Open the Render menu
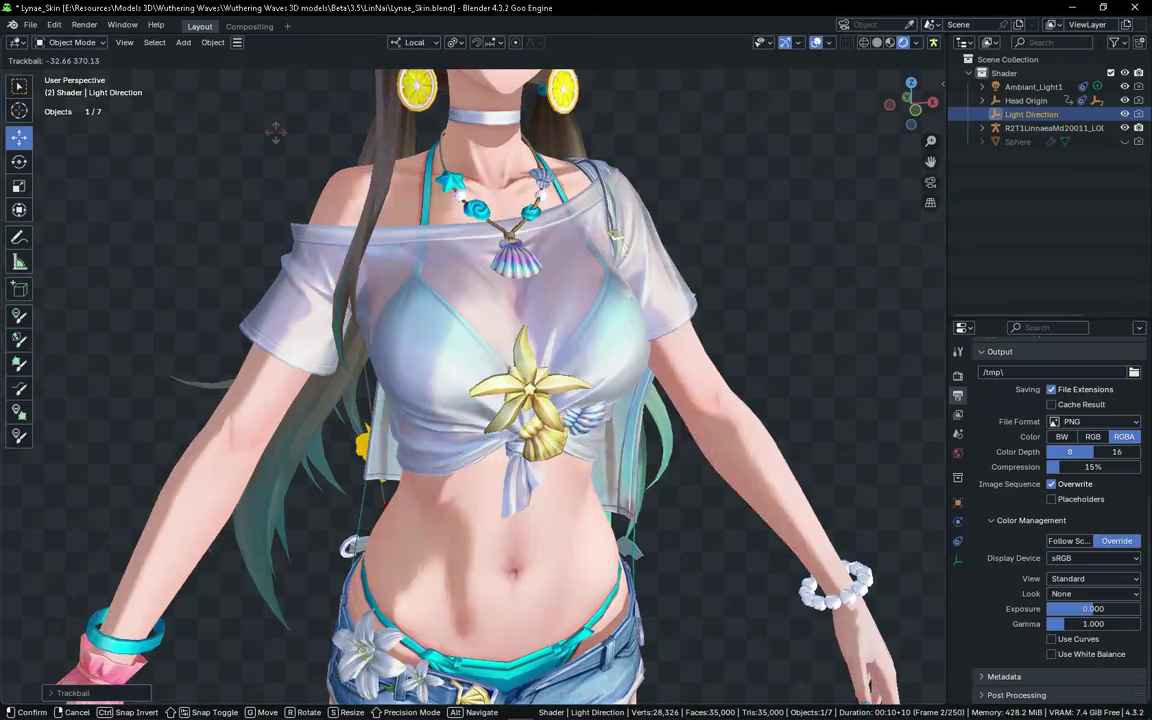The image size is (1152, 720). [x=84, y=25]
